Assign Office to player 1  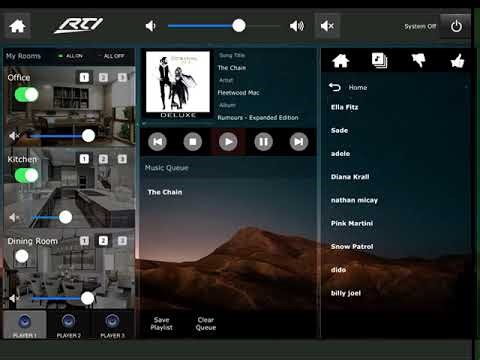(84, 77)
